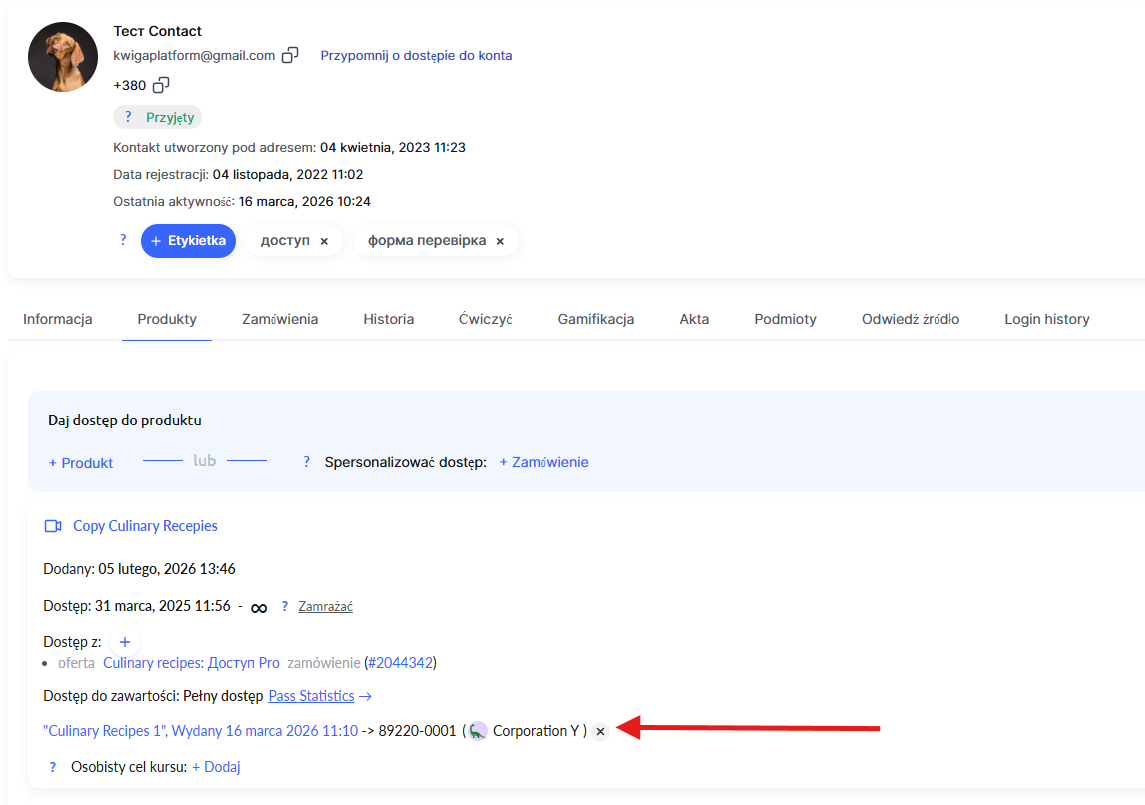
Task: Click the Corporation Y dinosaur avatar
Action: click(x=478, y=730)
